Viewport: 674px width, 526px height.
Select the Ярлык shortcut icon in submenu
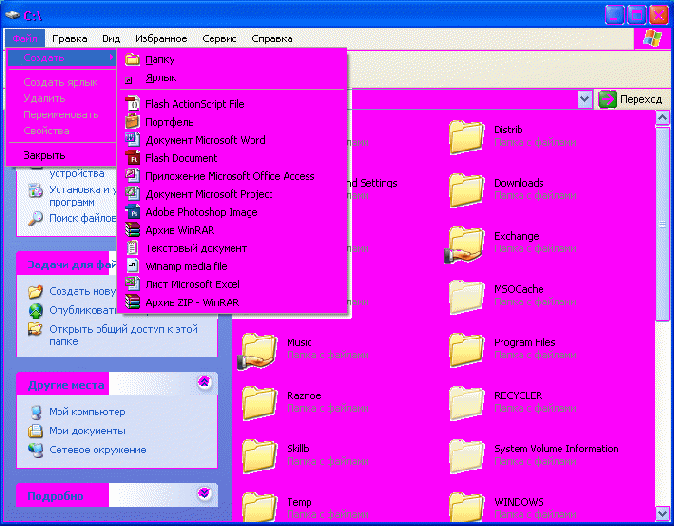click(129, 80)
